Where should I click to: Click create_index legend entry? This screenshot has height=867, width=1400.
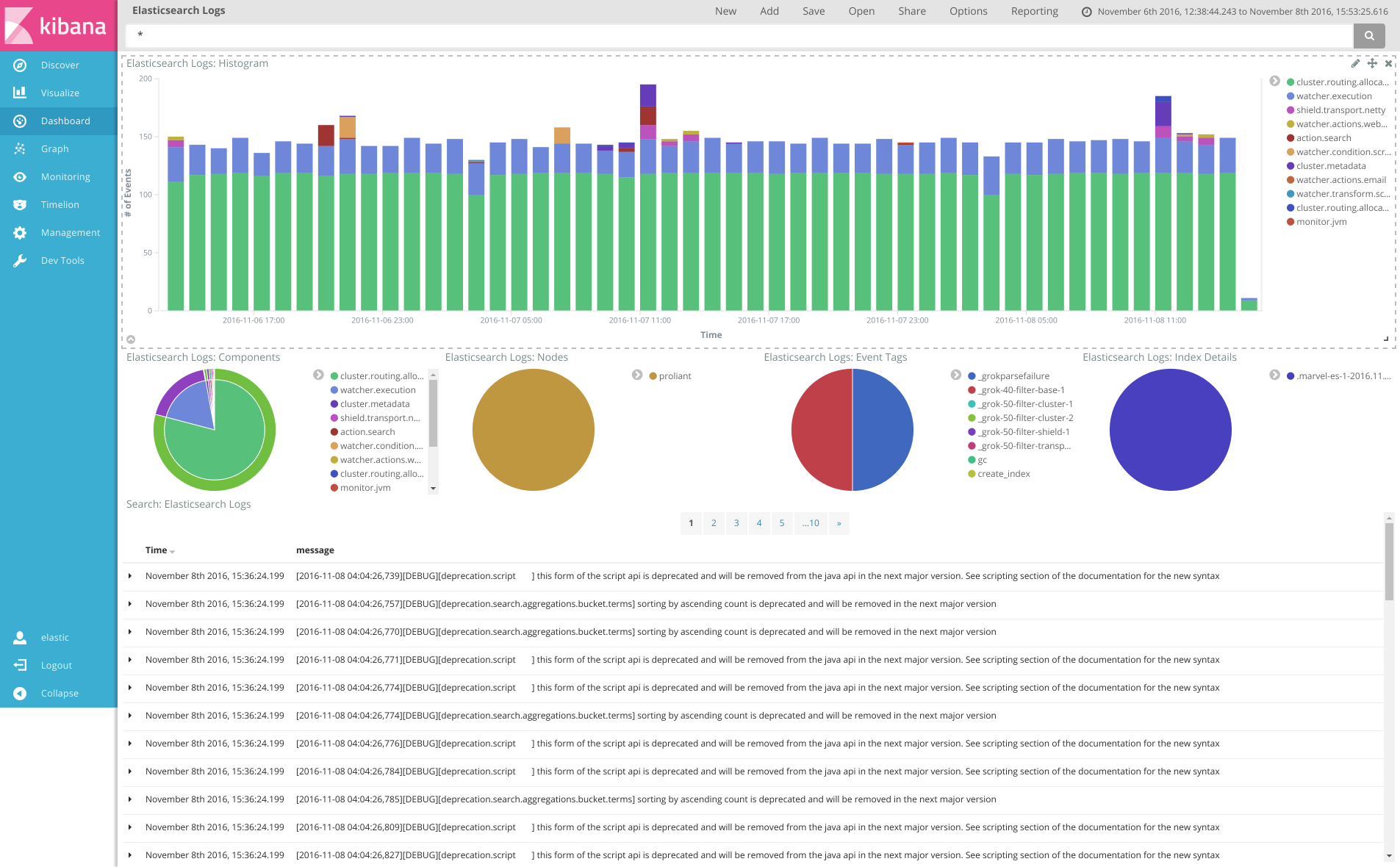[x=999, y=474]
